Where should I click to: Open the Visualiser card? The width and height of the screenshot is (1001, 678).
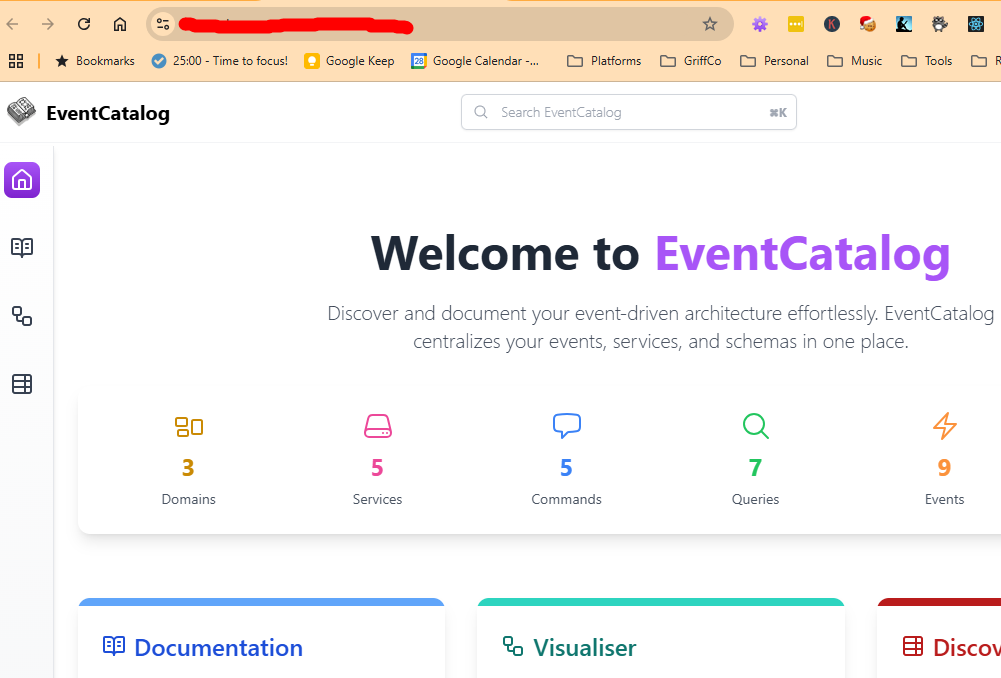pyautogui.click(x=661, y=638)
